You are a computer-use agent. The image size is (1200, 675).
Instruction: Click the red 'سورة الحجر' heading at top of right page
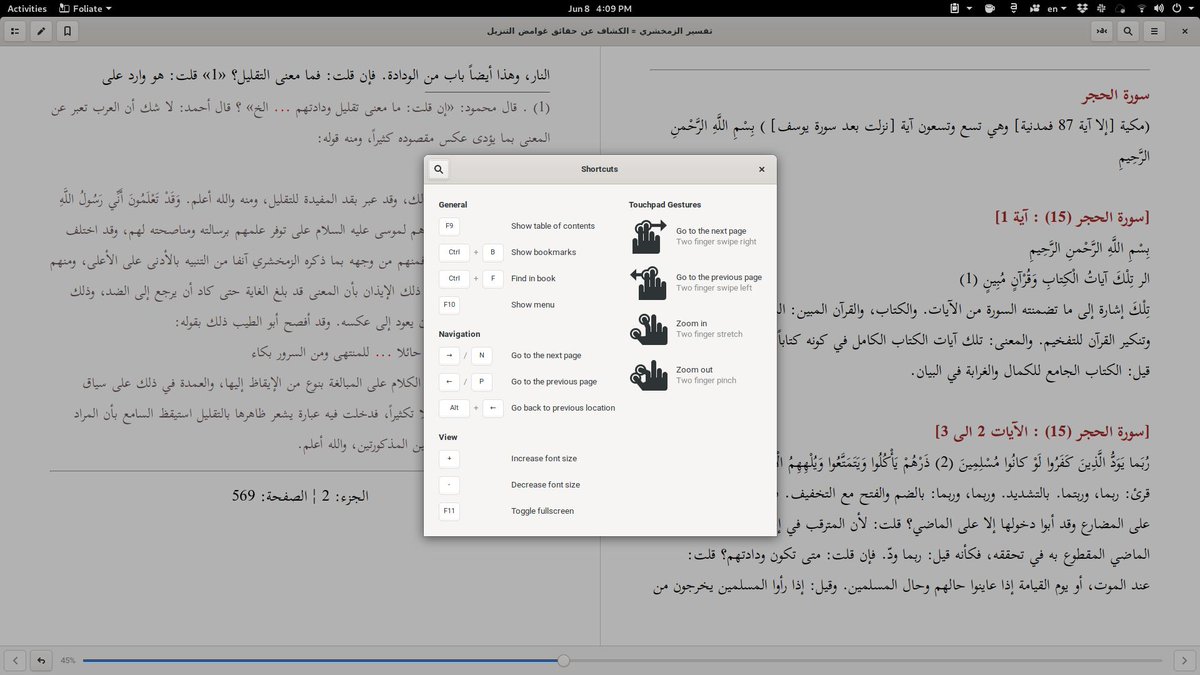[1117, 97]
